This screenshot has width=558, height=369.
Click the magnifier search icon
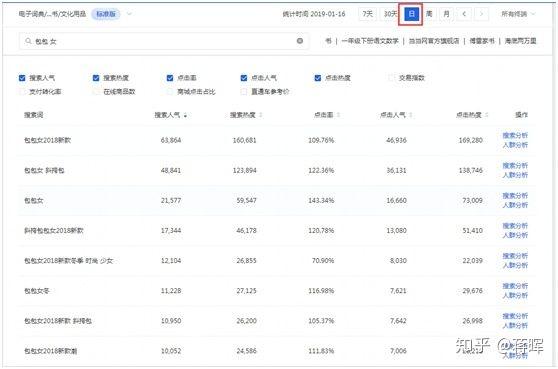point(28,41)
